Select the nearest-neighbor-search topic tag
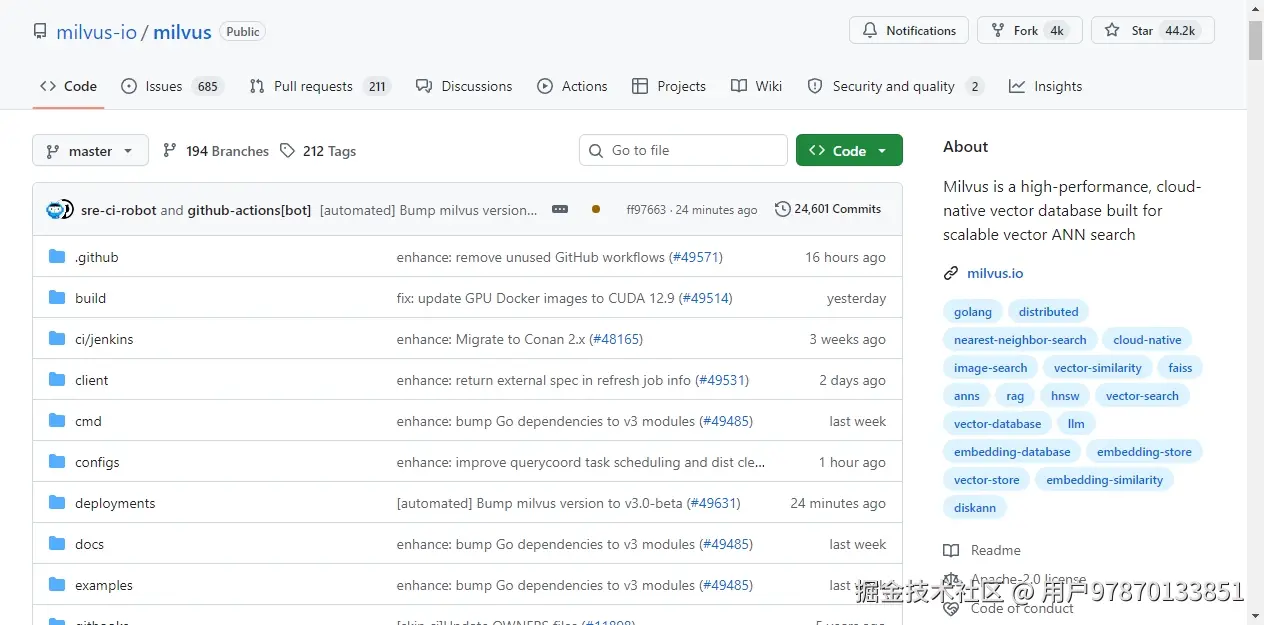 (x=1020, y=340)
